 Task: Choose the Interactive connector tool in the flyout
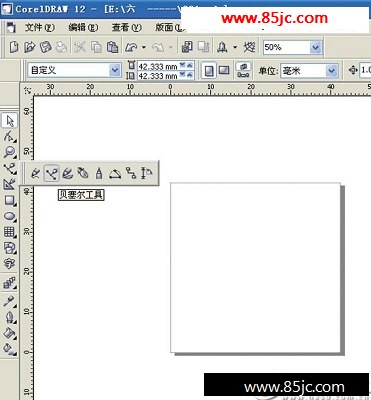(x=131, y=173)
